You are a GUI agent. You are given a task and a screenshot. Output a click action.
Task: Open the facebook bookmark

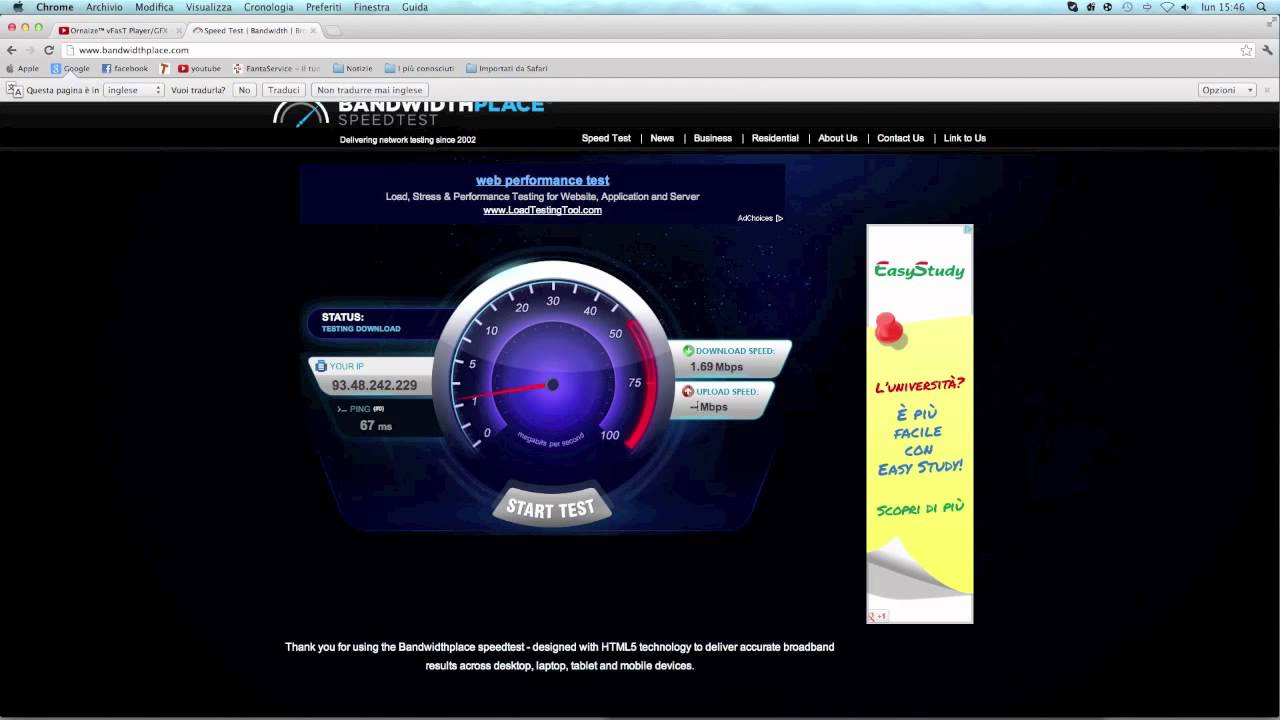(124, 69)
